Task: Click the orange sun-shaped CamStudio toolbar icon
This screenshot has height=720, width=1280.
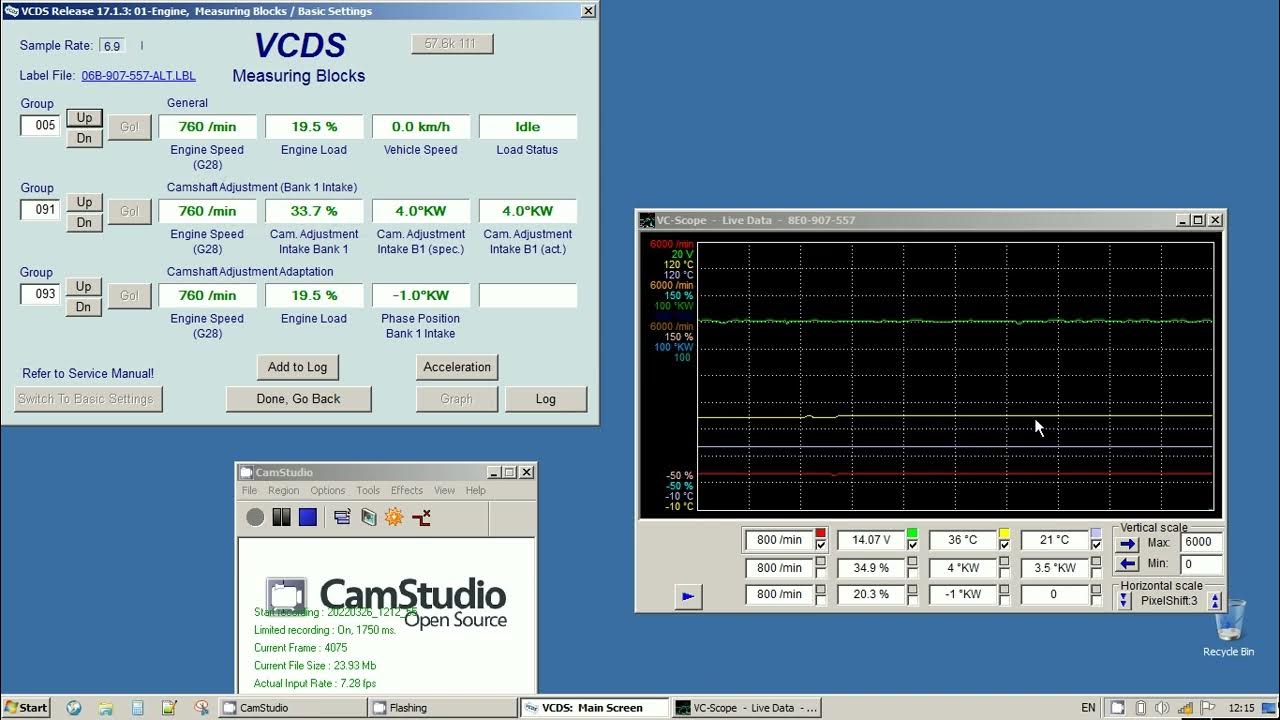Action: pyautogui.click(x=394, y=517)
